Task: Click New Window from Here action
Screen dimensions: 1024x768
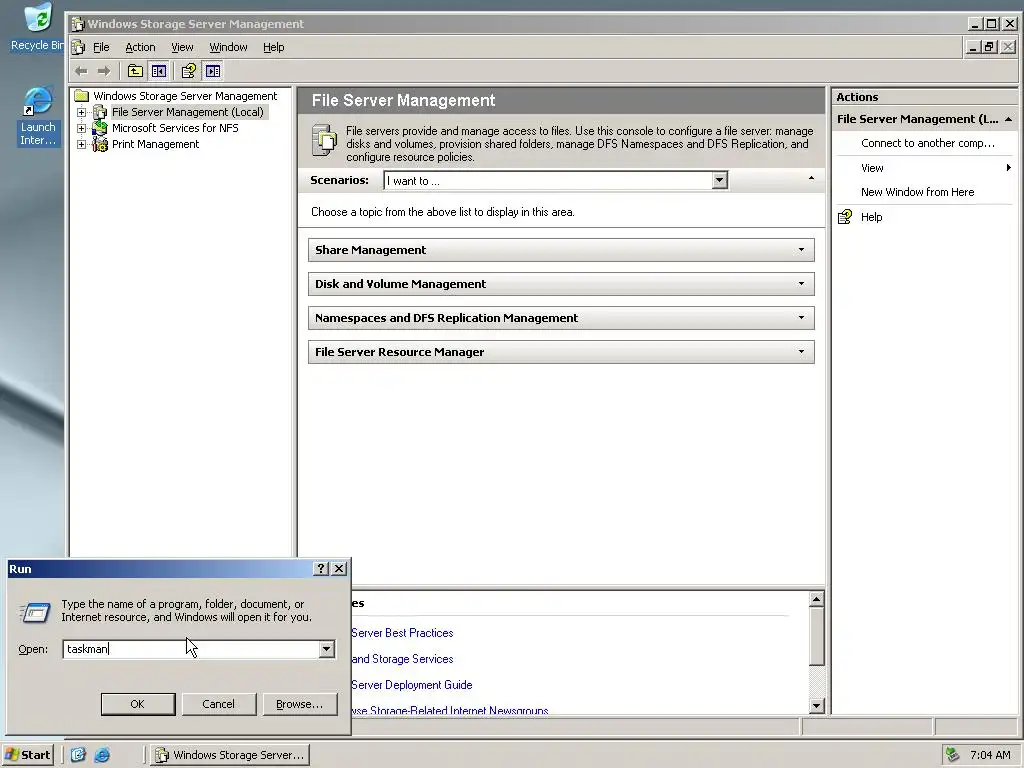Action: 917,192
